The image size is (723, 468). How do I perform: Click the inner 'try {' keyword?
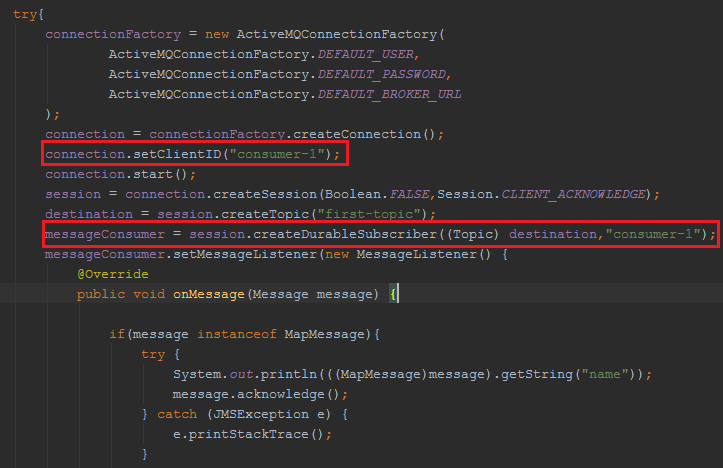pos(160,354)
